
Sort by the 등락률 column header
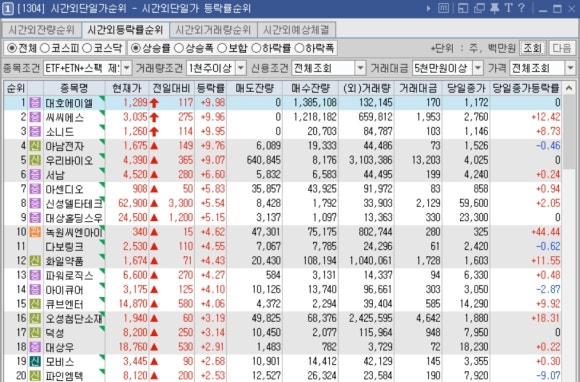click(211, 88)
